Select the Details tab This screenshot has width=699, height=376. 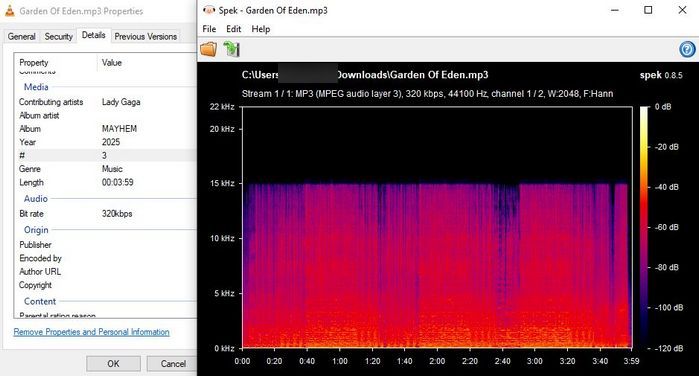tap(93, 35)
